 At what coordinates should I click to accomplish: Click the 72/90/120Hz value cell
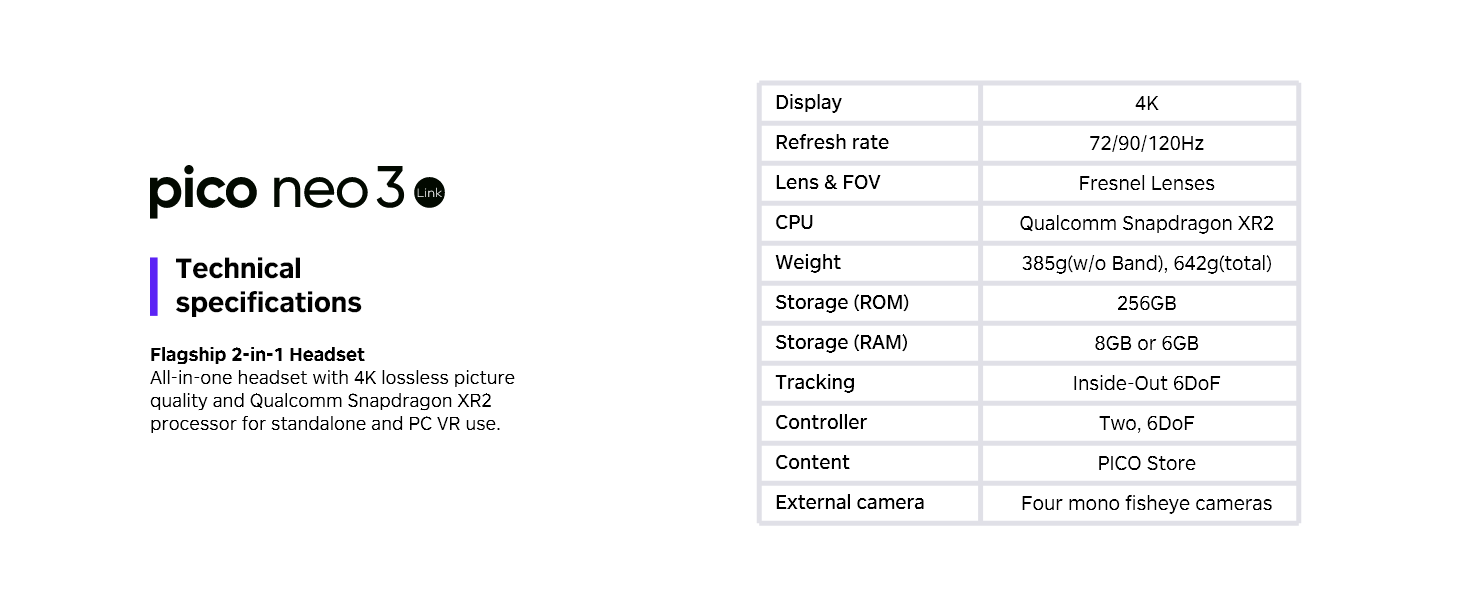click(1140, 143)
